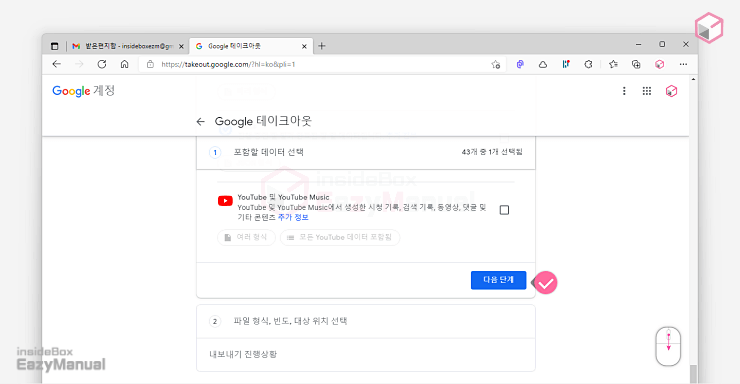The image size is (740, 384).
Task: Click the browser forward arrow
Action: tap(79, 64)
